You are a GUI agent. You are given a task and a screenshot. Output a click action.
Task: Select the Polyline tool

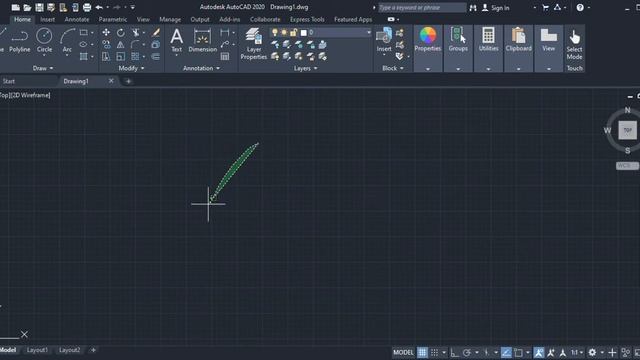click(x=19, y=41)
